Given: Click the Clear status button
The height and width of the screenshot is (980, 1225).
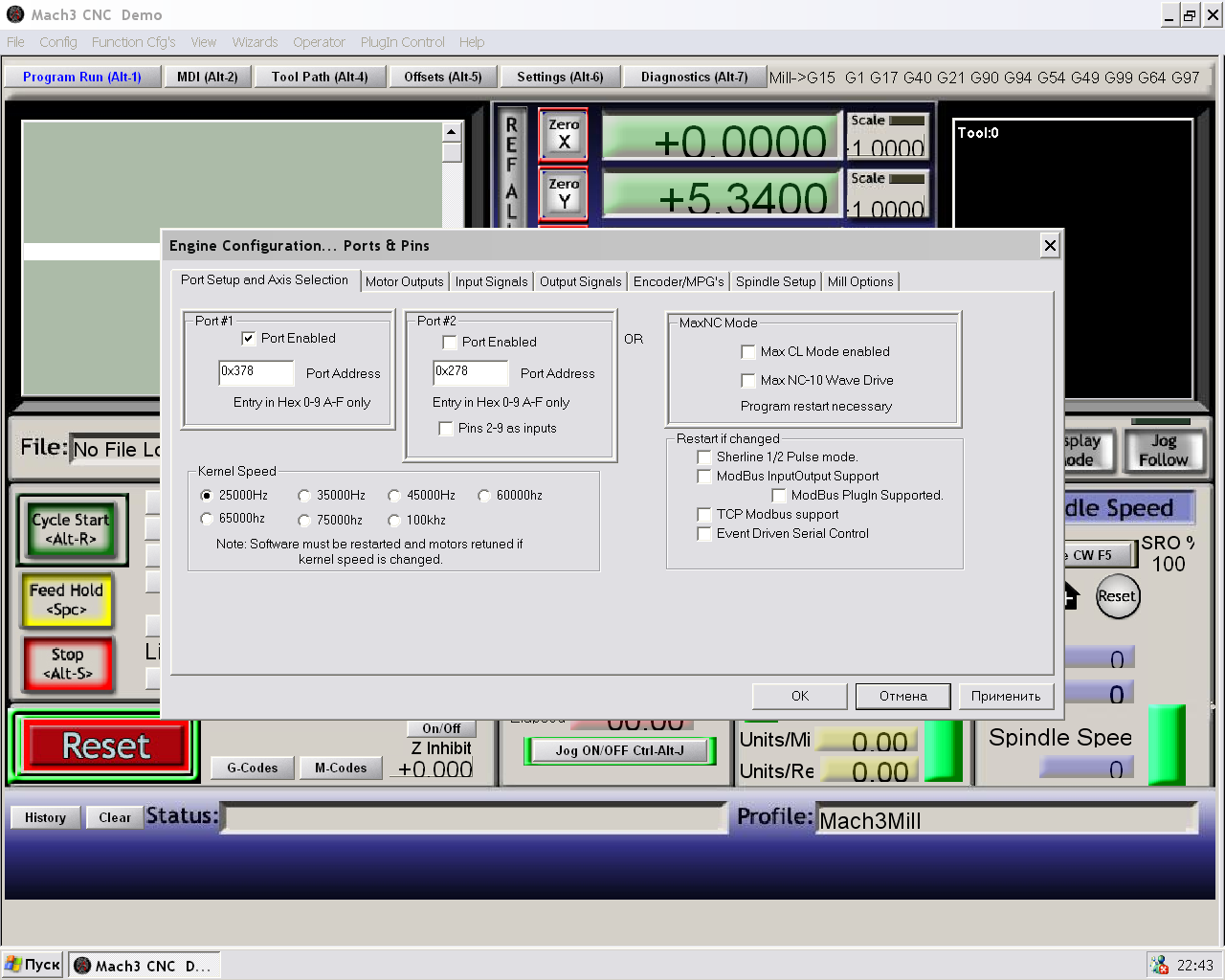Looking at the screenshot, I should pos(115,817).
